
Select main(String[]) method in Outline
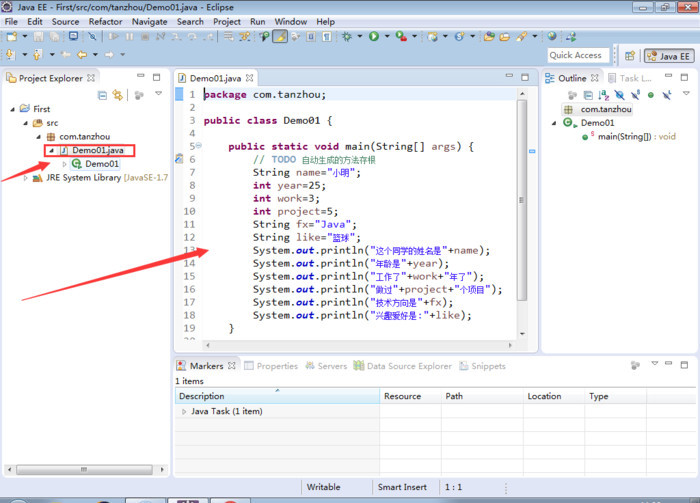pyautogui.click(x=629, y=137)
